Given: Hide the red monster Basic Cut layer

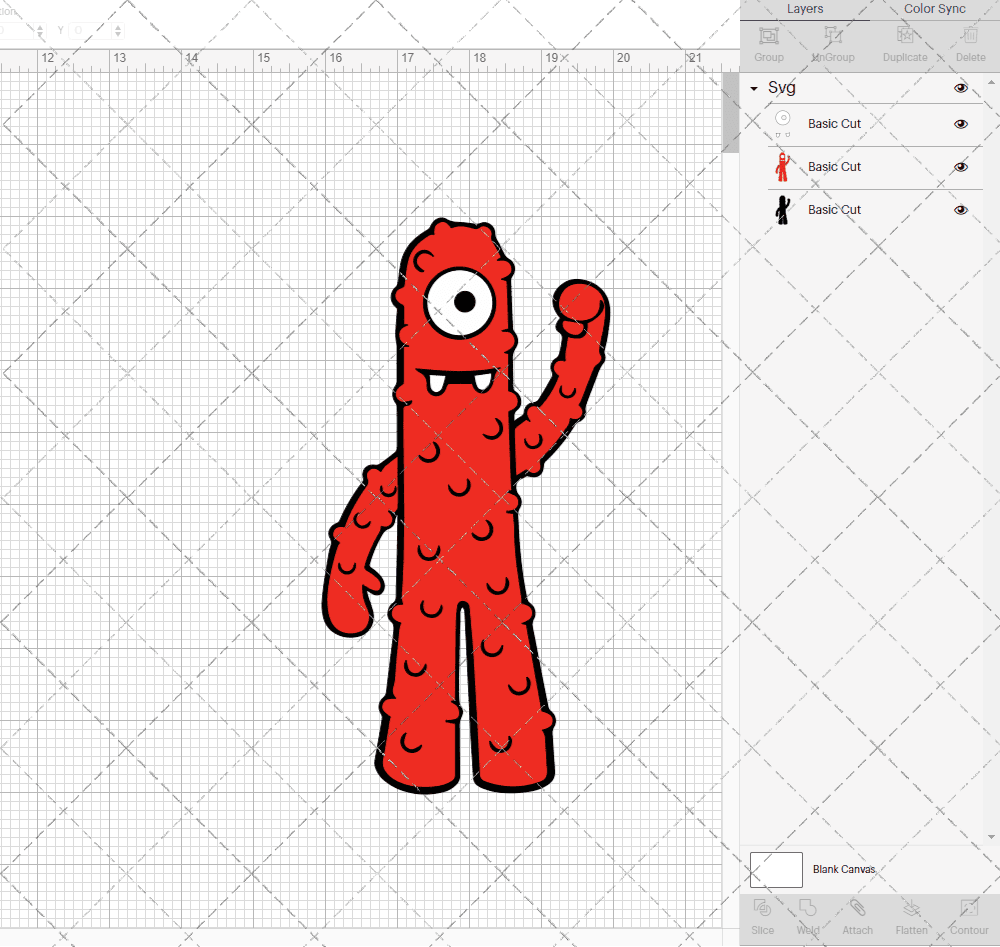Looking at the screenshot, I should click(x=961, y=167).
